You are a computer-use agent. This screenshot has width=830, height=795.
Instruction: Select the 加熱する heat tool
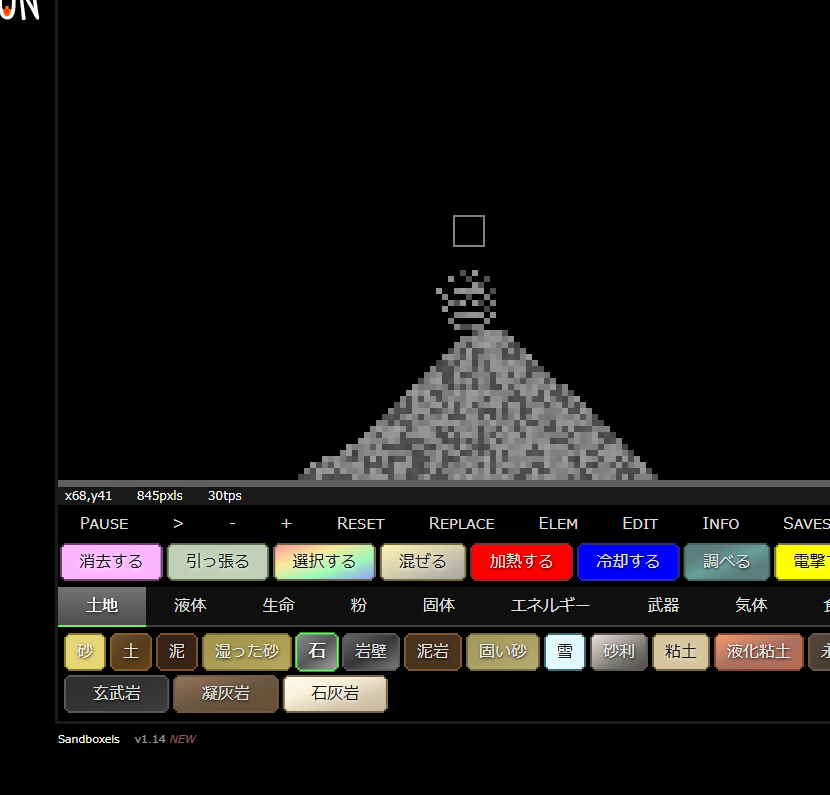coord(521,562)
